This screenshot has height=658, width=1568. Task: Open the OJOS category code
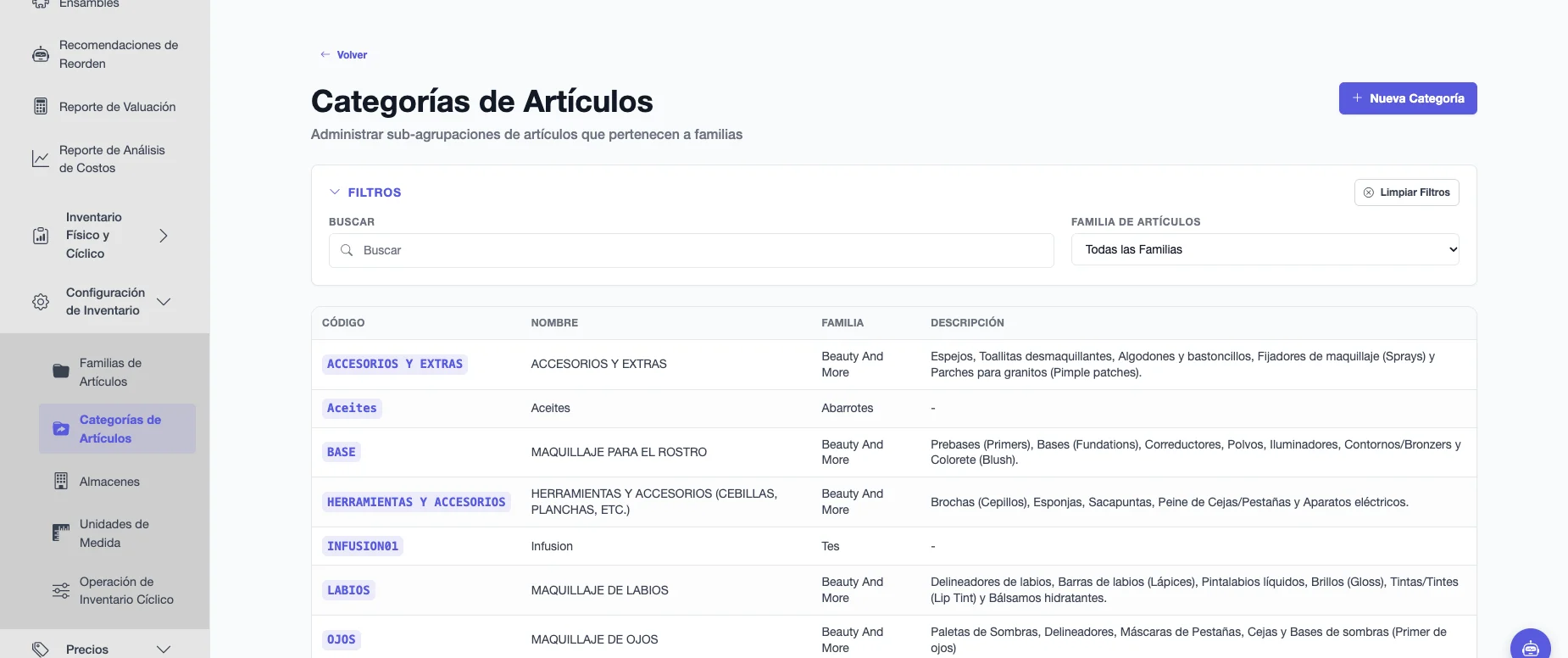342,639
